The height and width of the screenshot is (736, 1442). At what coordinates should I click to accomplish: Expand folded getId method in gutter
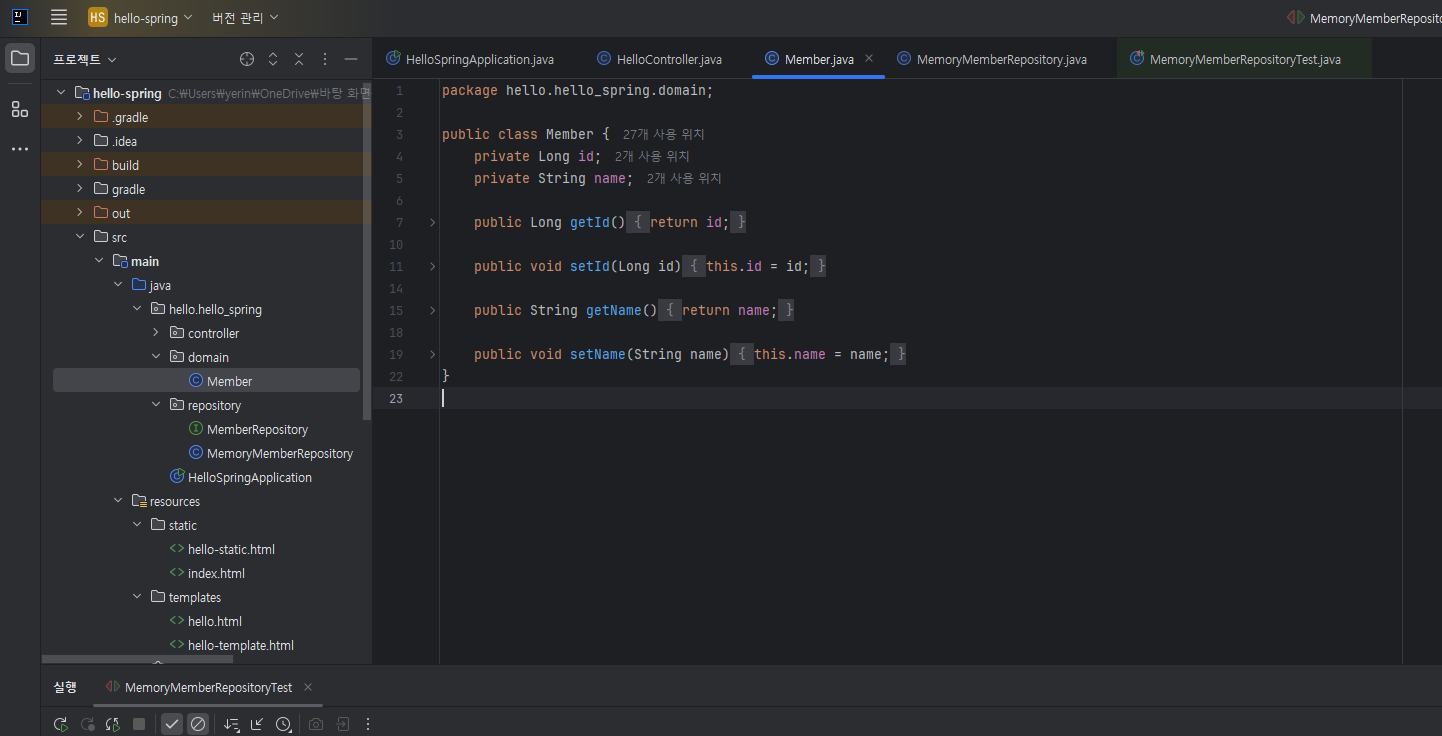click(432, 222)
